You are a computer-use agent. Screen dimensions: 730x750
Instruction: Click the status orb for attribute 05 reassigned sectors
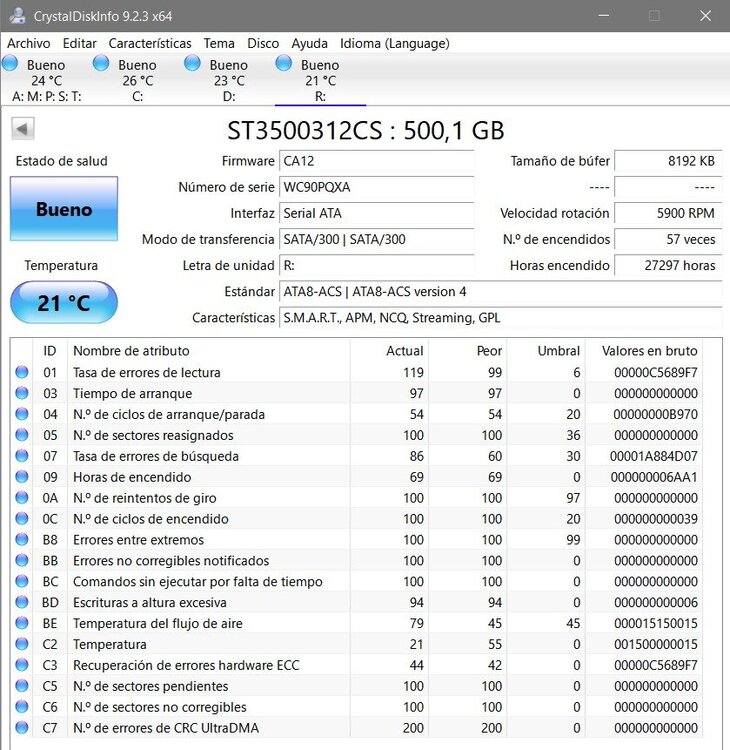pos(22,435)
